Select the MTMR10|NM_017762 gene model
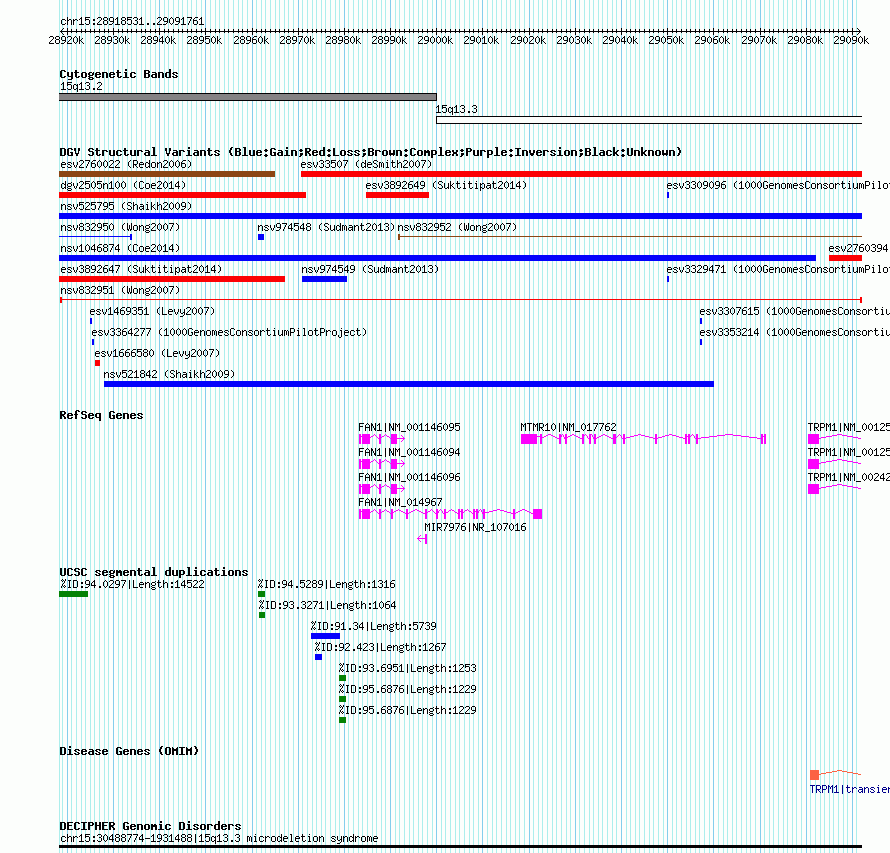890x853 pixels. (644, 439)
